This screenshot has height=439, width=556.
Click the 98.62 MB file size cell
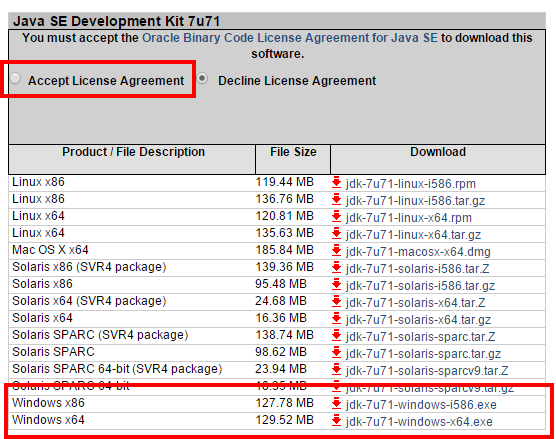click(x=281, y=352)
